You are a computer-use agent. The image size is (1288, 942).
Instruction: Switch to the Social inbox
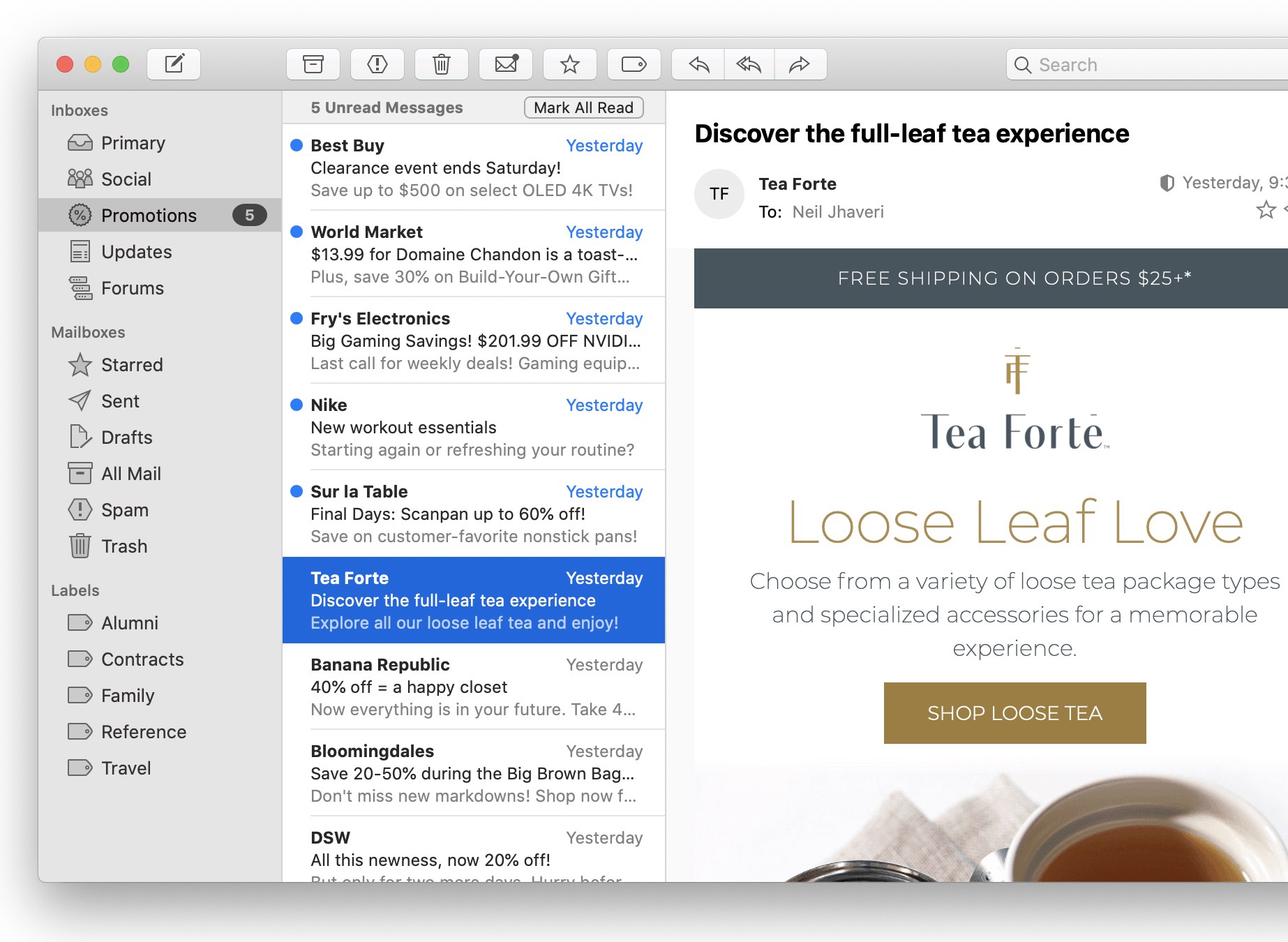[x=160, y=179]
